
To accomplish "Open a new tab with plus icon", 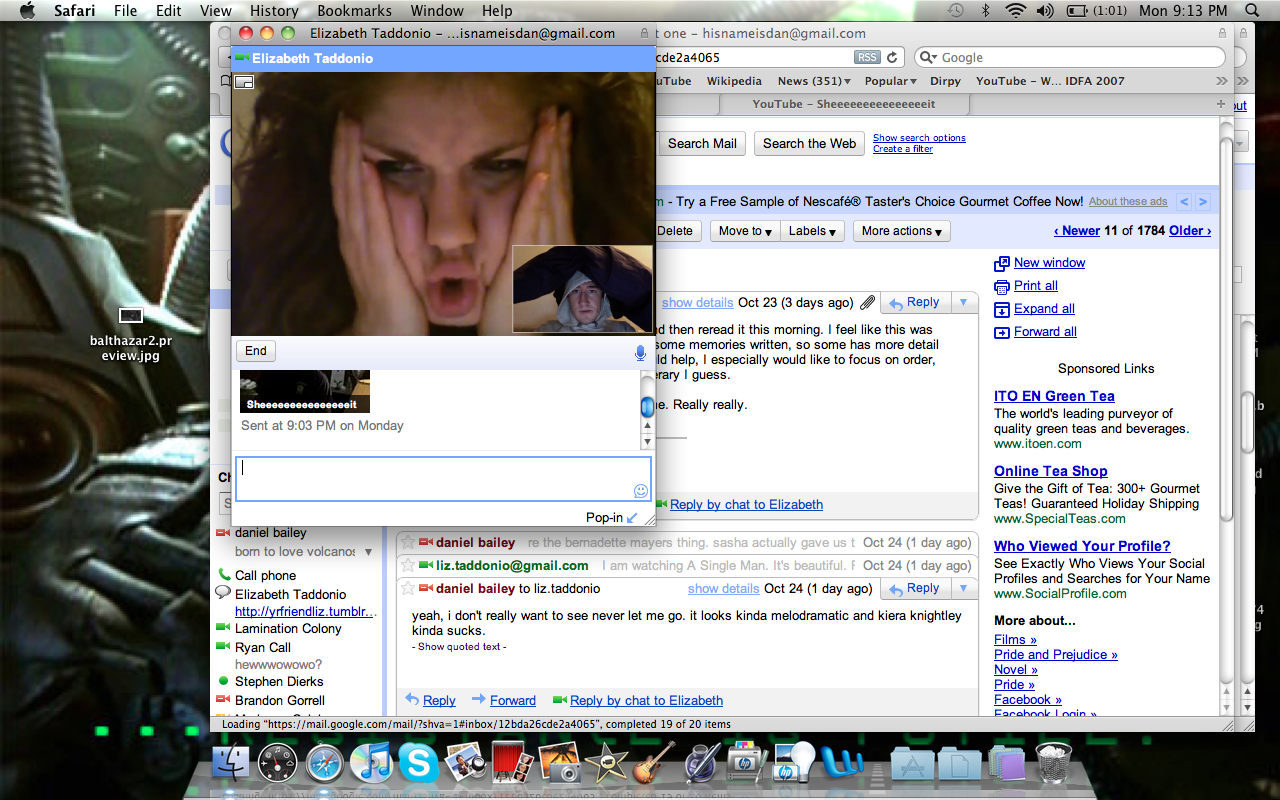I will [x=1220, y=104].
